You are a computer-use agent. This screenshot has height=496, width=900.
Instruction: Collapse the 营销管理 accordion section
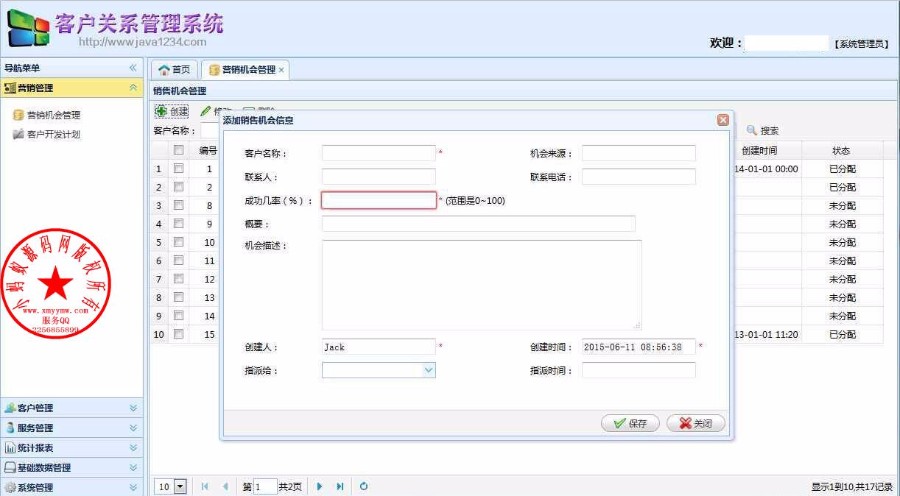[133, 87]
